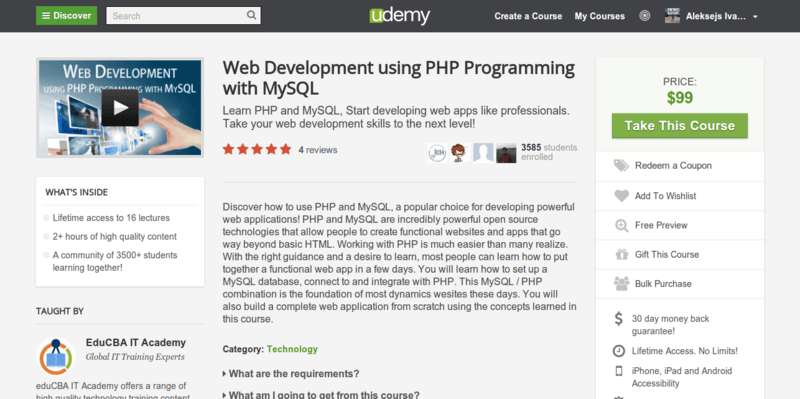This screenshot has height=399, width=800.
Task: Open My Courses link
Action: (599, 16)
